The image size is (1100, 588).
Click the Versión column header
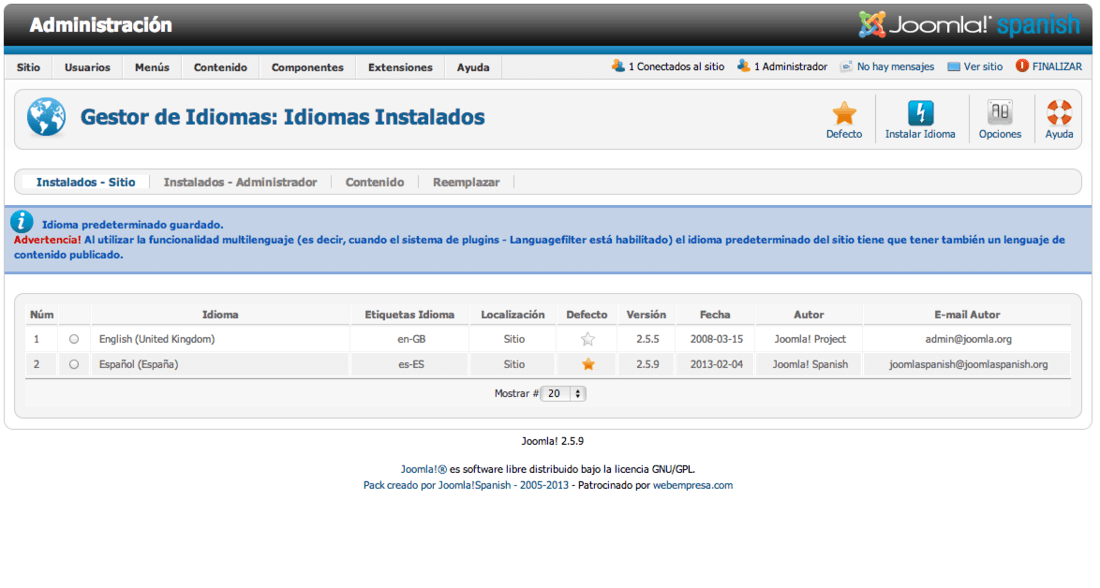pyautogui.click(x=646, y=314)
